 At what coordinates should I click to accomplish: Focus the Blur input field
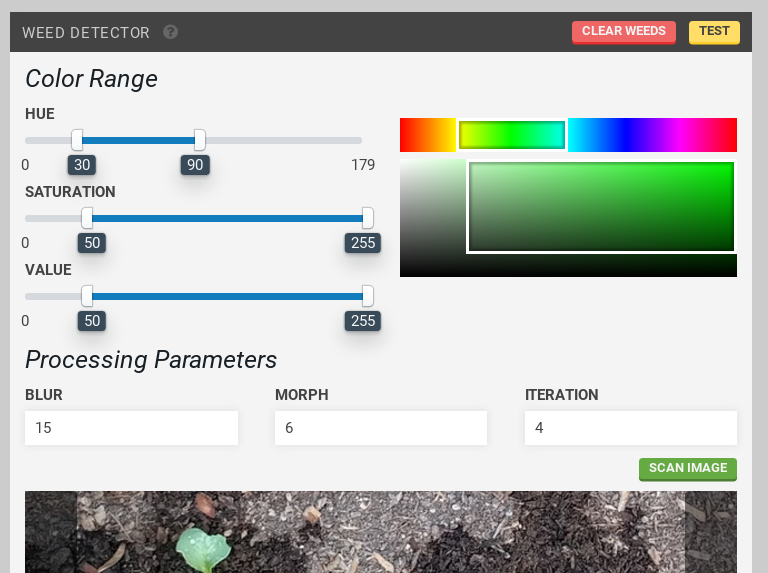click(131, 428)
